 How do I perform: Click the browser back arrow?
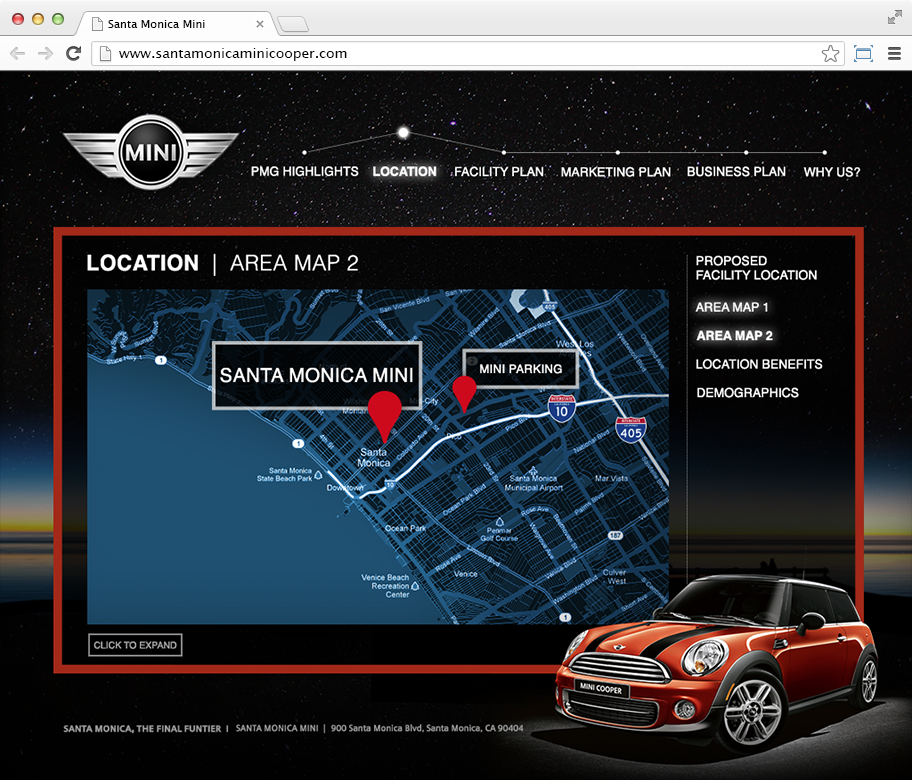pos(17,54)
